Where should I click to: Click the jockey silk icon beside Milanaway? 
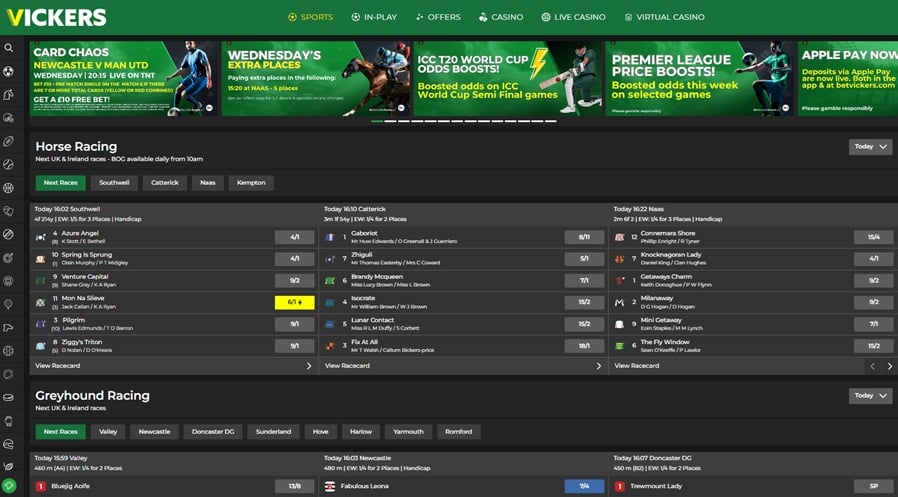pos(619,302)
